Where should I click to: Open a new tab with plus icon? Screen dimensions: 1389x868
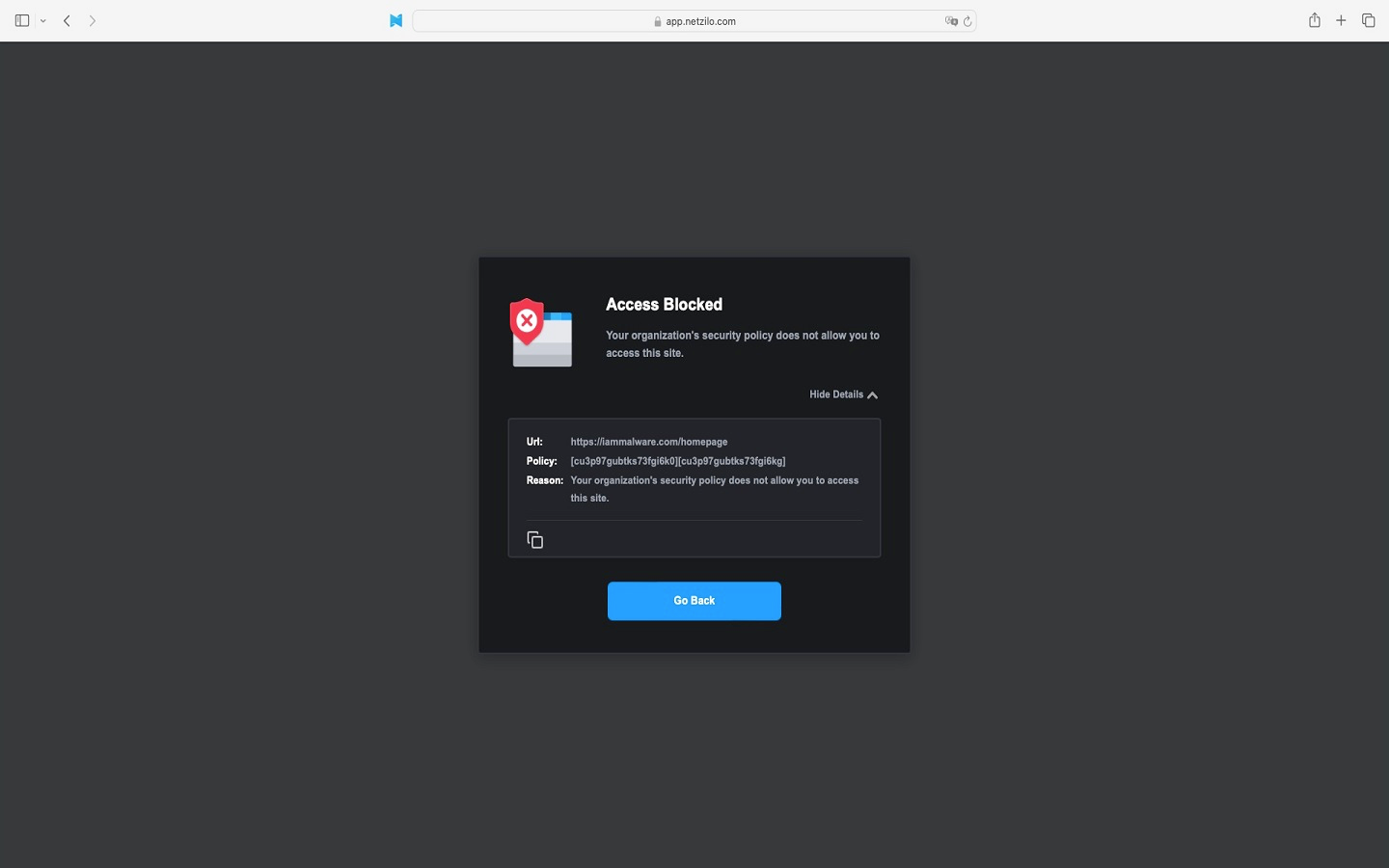pyautogui.click(x=1341, y=20)
